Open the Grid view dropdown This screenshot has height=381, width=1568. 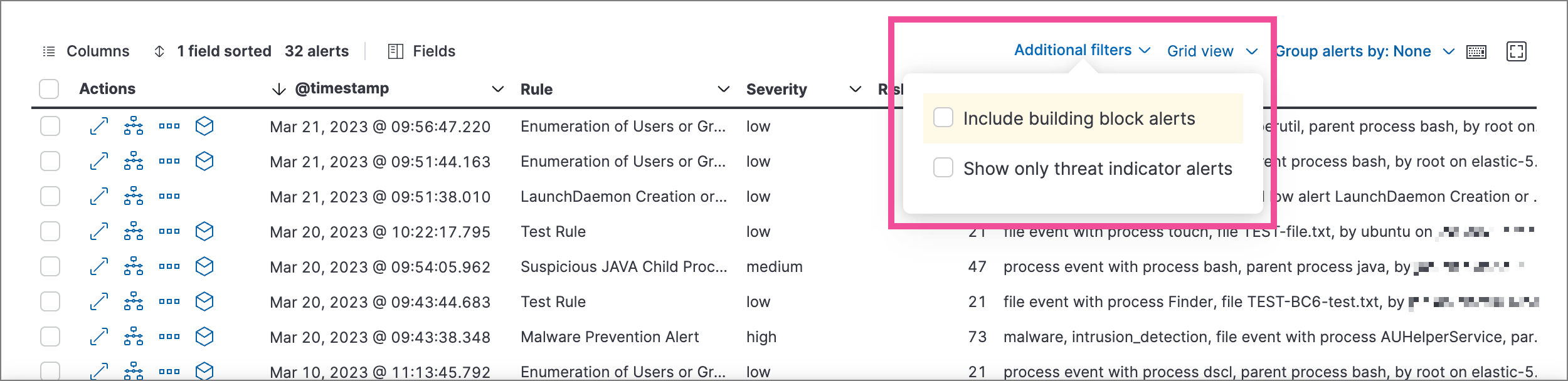click(1212, 51)
